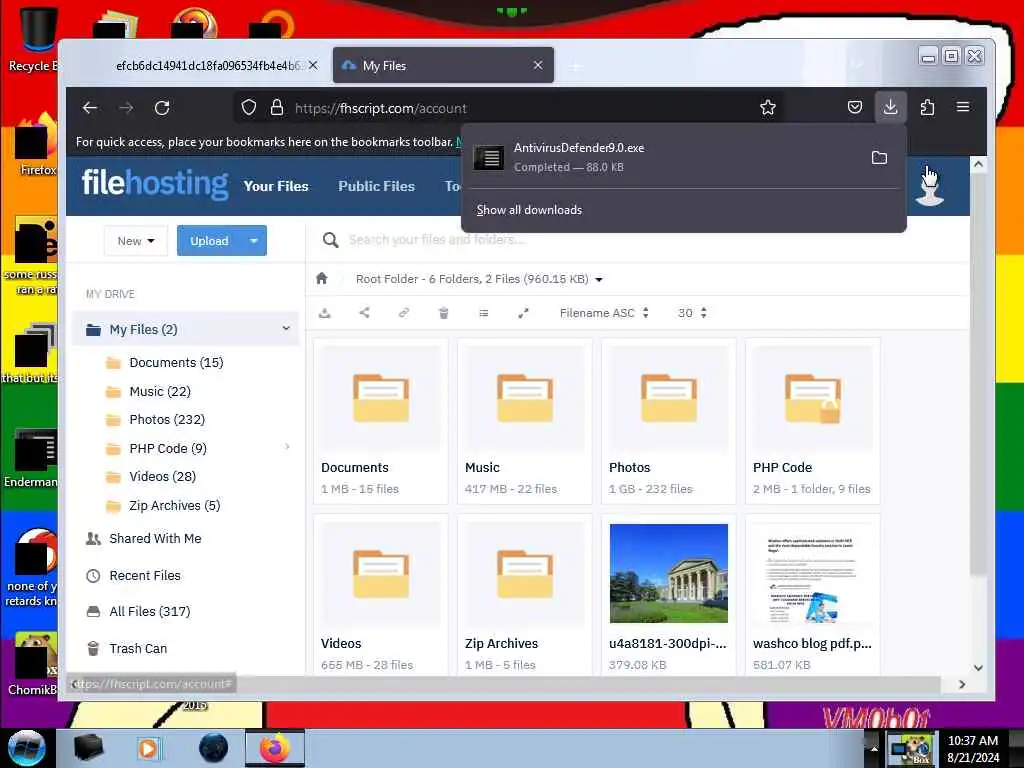The height and width of the screenshot is (768, 1024).
Task: Reload the page with the refresh icon
Action: (x=162, y=108)
